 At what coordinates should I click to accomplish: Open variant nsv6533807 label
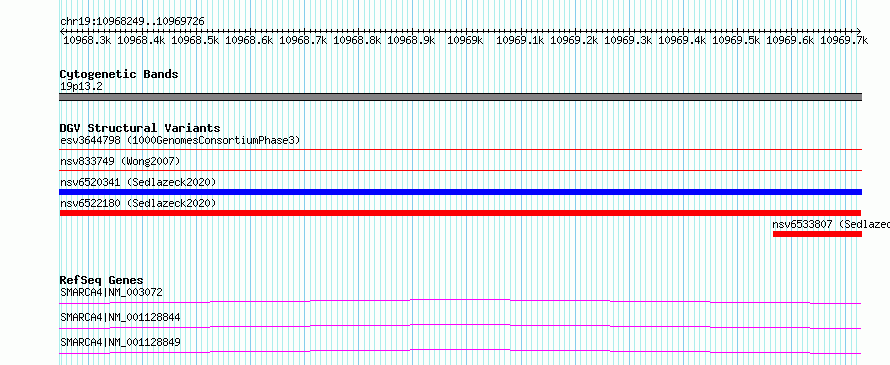point(831,224)
